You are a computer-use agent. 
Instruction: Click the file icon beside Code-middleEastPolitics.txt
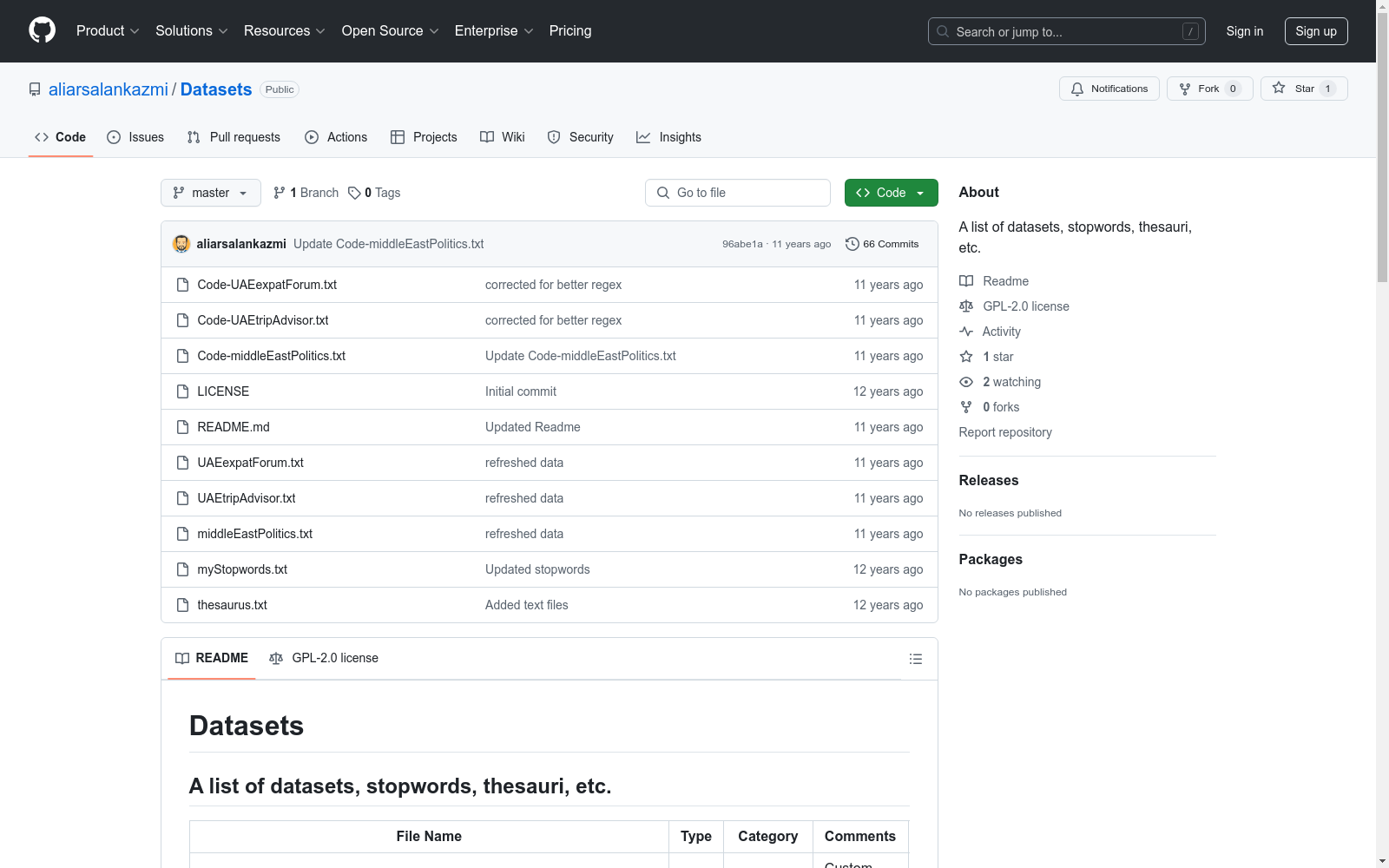coord(182,356)
